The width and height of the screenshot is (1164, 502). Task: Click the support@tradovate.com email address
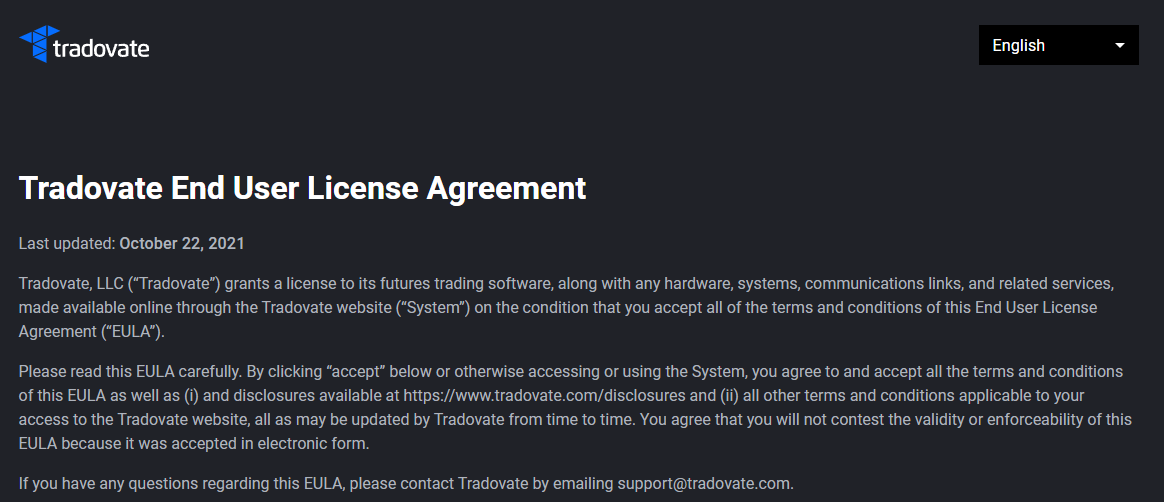703,484
